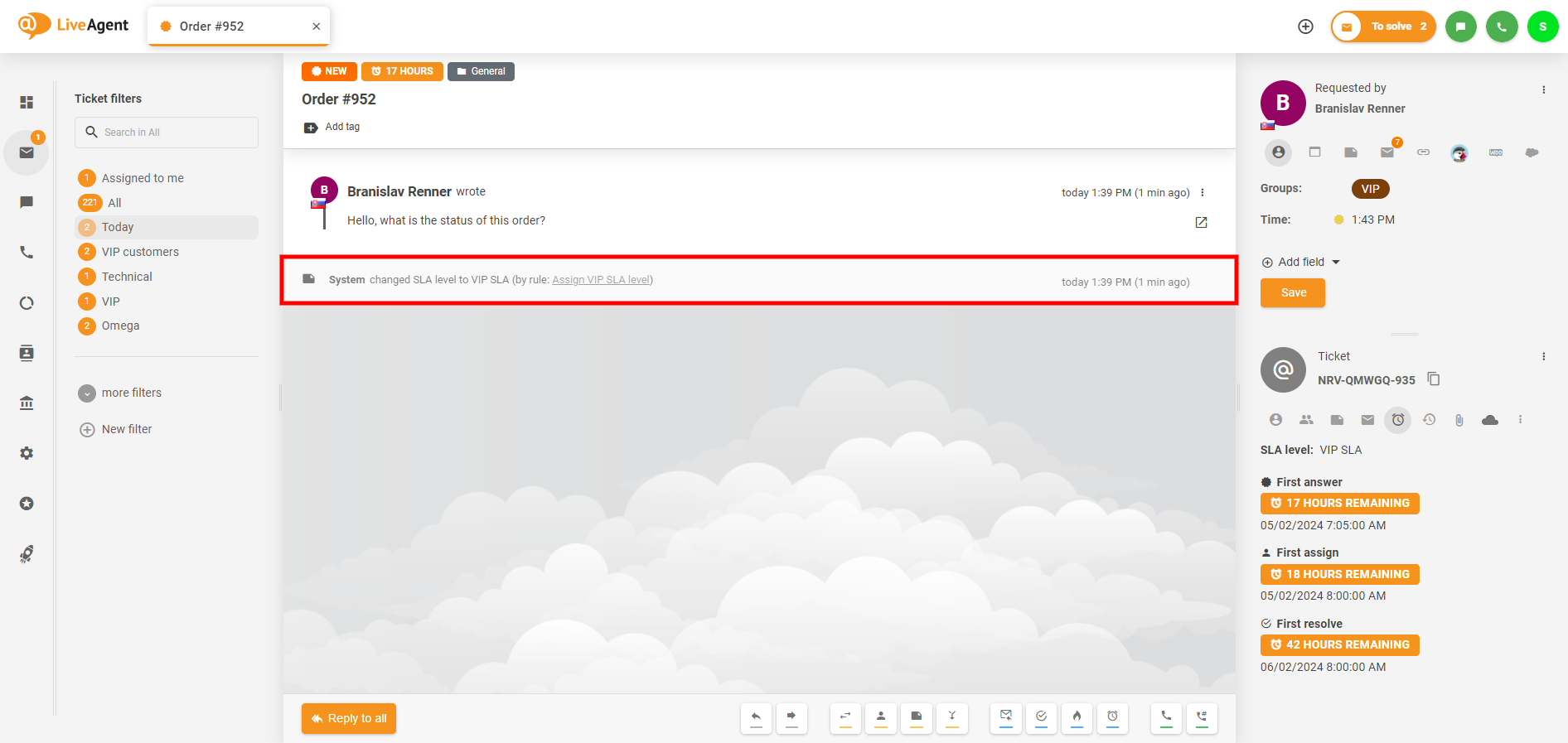This screenshot has height=743, width=1568.
Task: Click the brown VIP group tag
Action: 1370,189
